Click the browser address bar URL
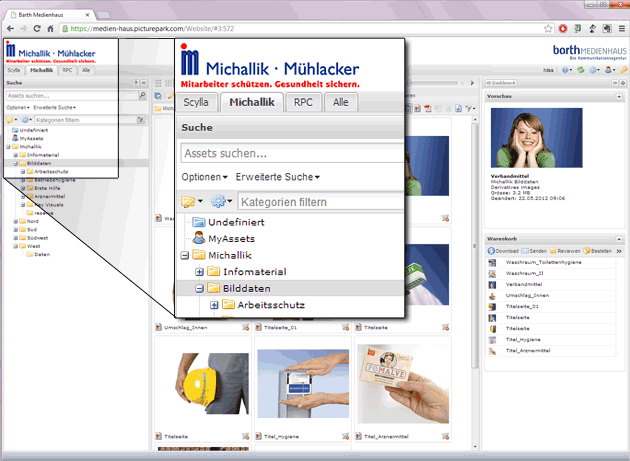This screenshot has width=630, height=461. (152, 29)
